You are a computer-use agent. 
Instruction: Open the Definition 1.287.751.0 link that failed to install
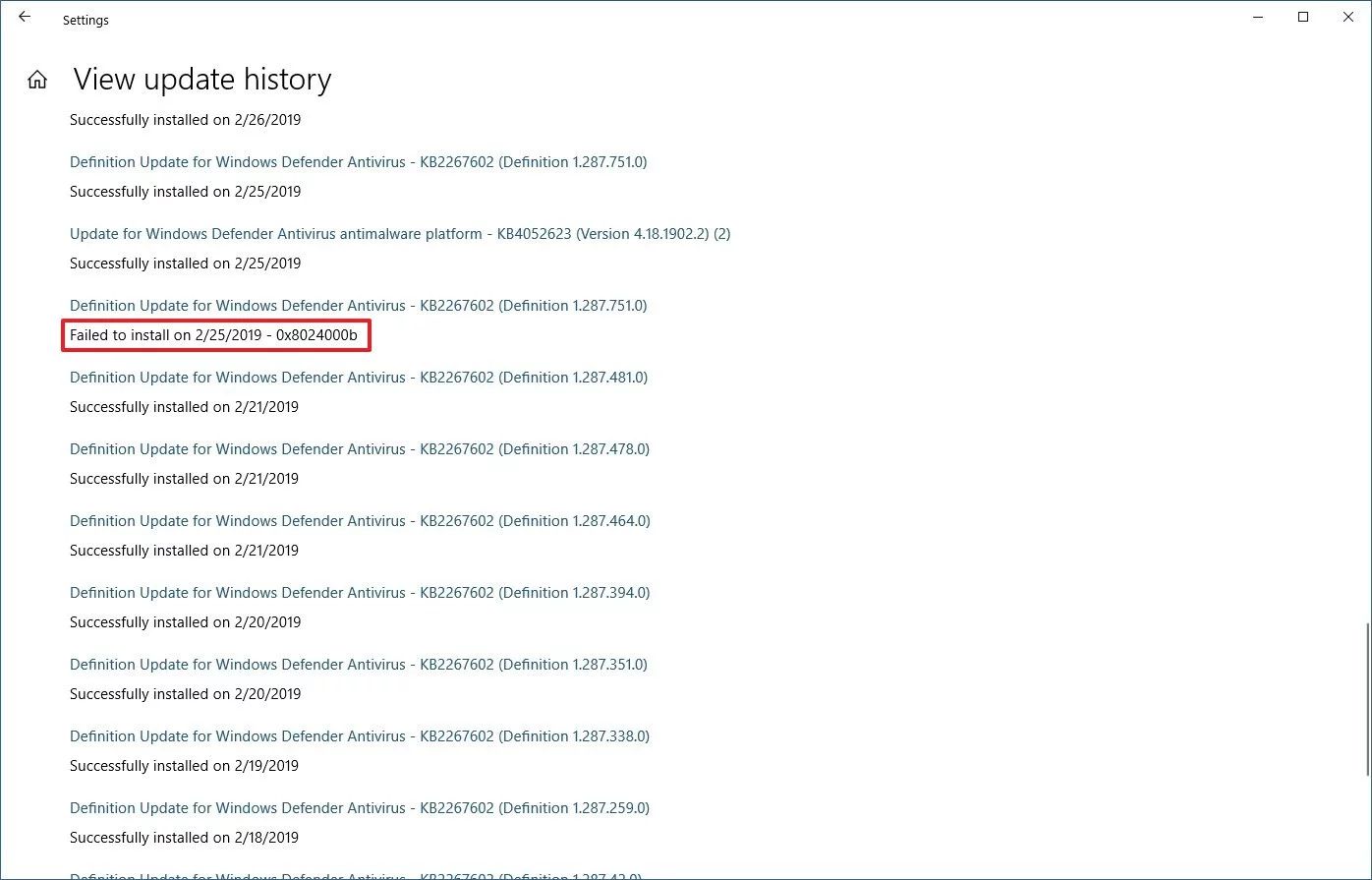(359, 306)
